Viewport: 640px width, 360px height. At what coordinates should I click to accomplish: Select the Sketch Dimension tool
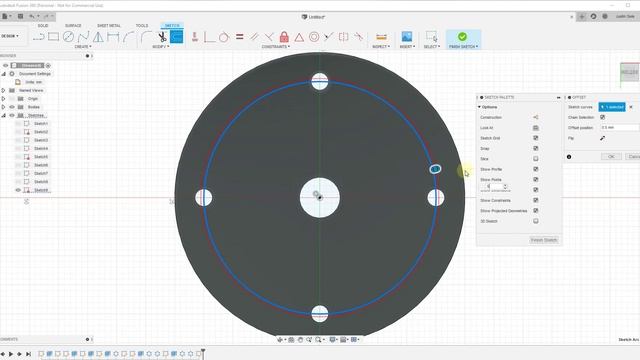[x=113, y=37]
